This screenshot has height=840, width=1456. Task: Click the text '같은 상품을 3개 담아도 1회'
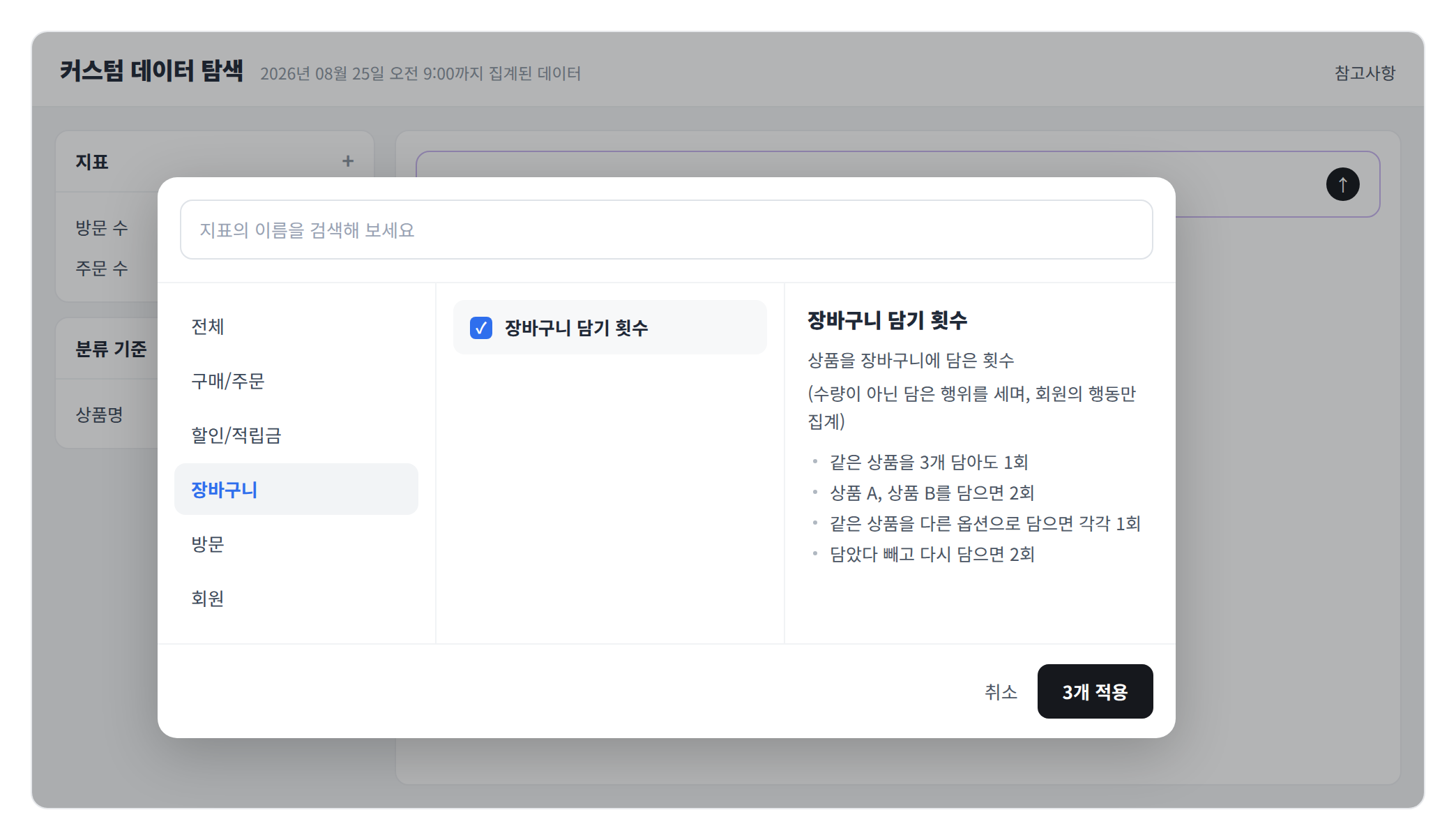(x=929, y=462)
